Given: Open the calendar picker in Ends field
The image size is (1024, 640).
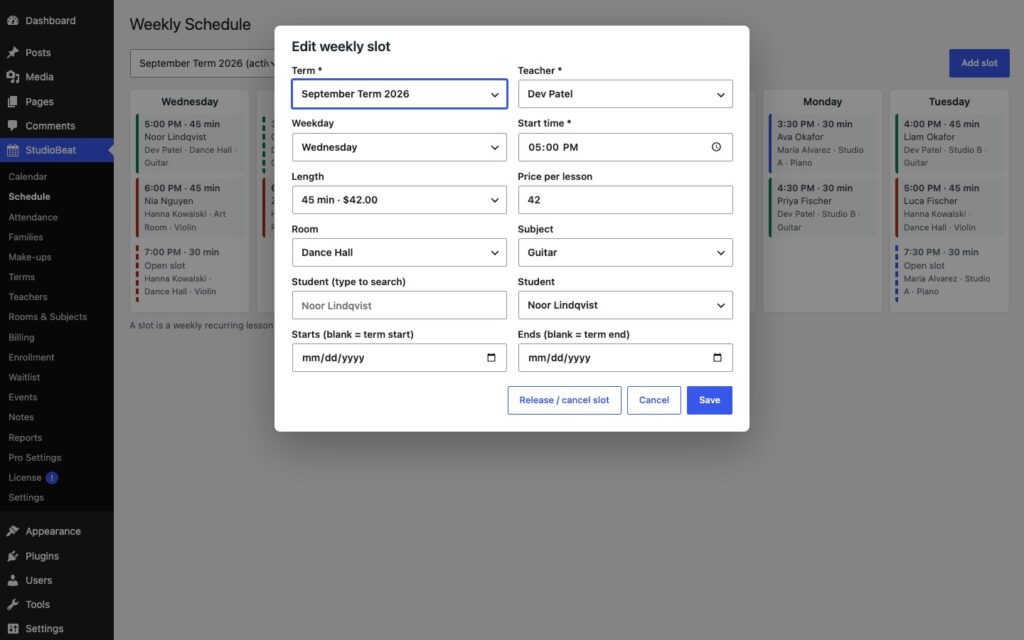Looking at the screenshot, I should click(x=717, y=357).
